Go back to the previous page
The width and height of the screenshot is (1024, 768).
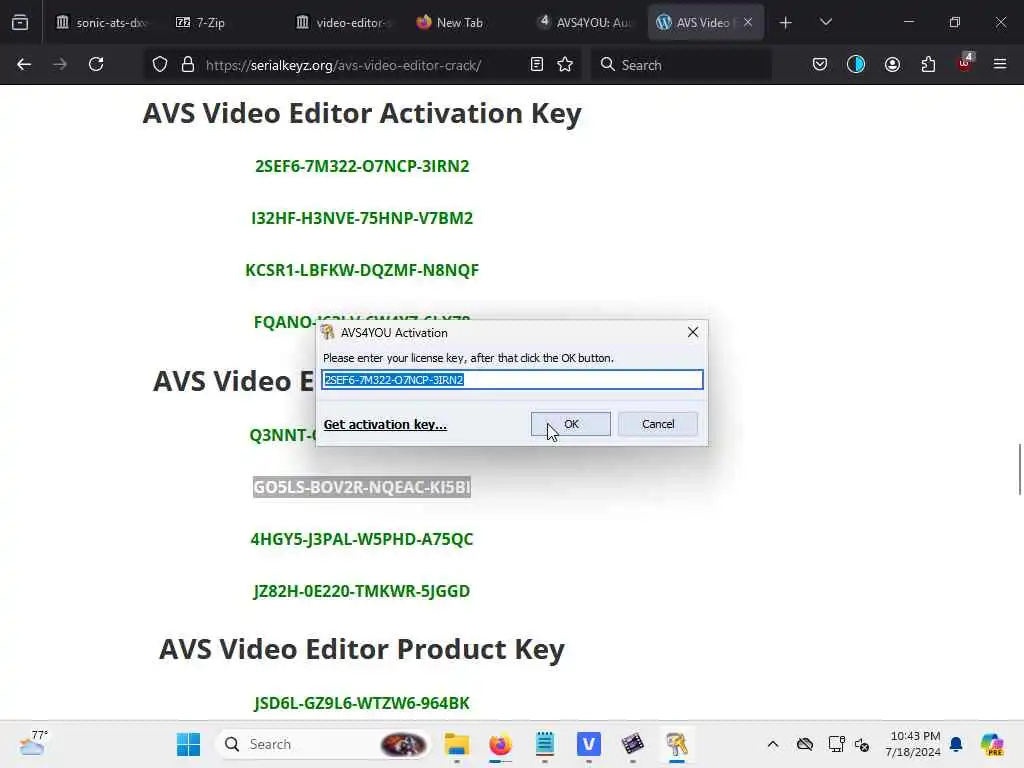click(24, 65)
